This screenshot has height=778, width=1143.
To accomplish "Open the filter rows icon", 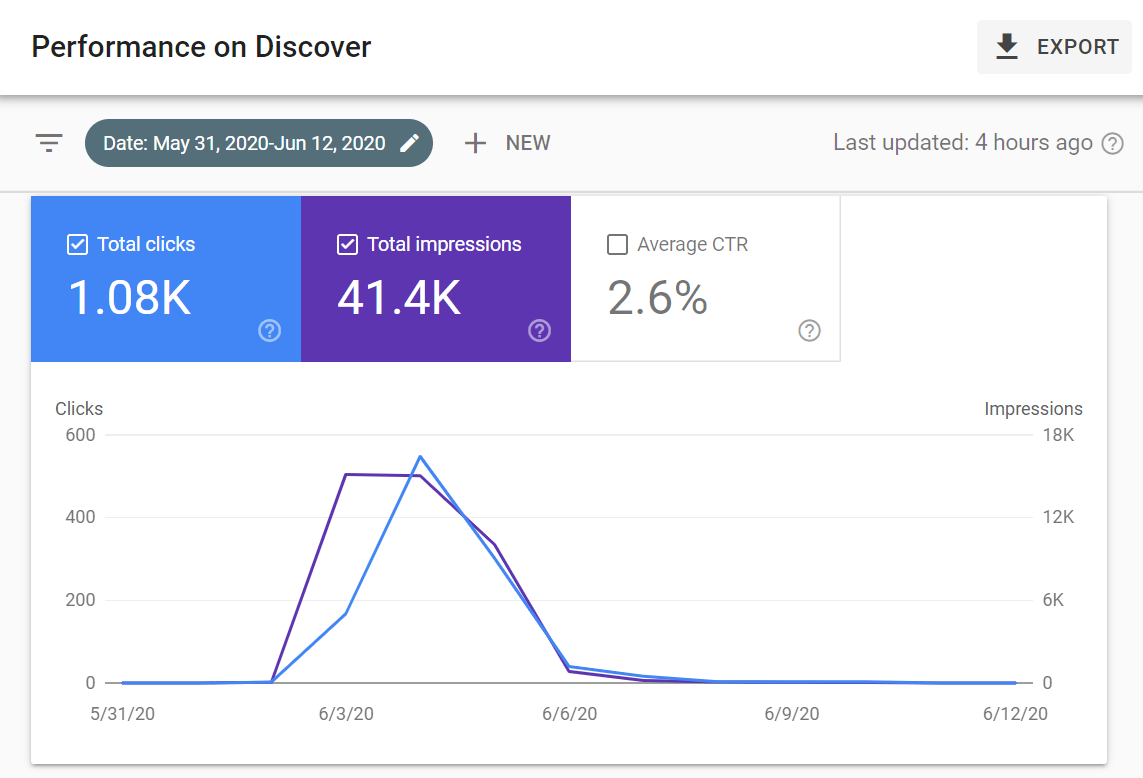I will [49, 143].
